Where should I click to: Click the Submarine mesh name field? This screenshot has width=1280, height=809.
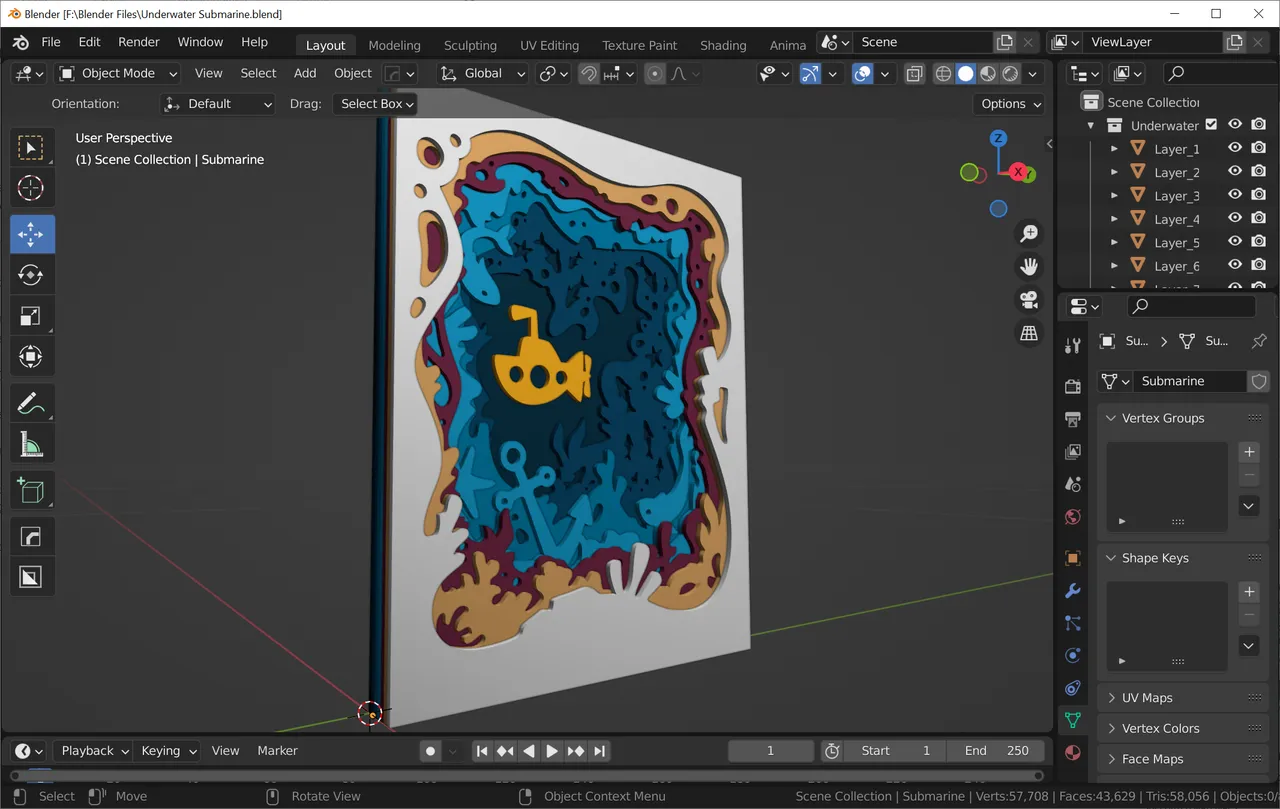point(1189,381)
